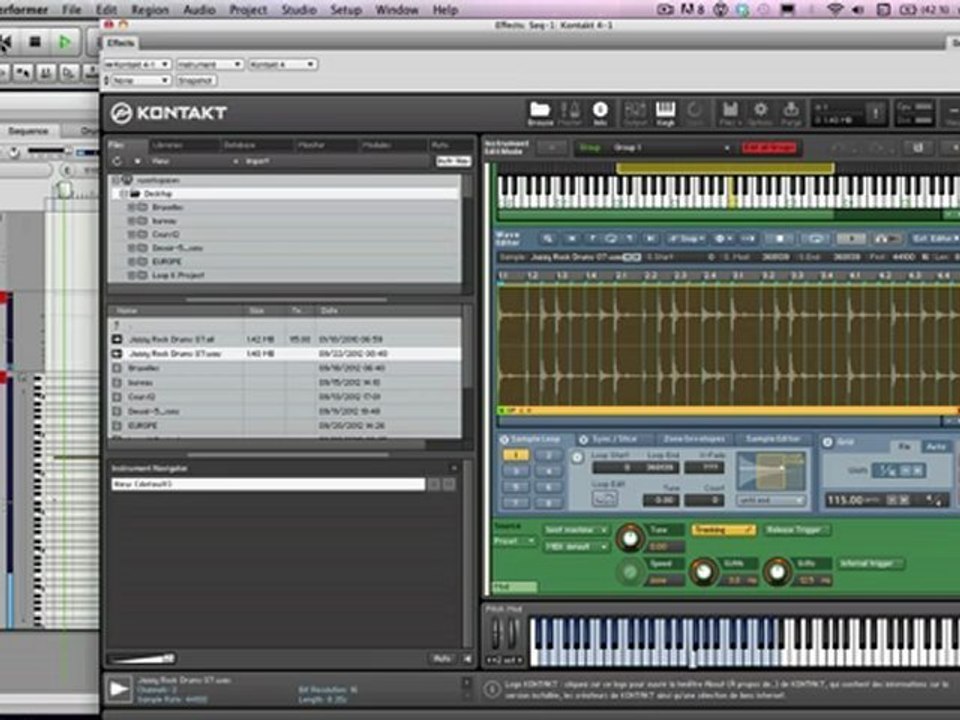
Task: Click the panic exclamation button
Action: (876, 113)
